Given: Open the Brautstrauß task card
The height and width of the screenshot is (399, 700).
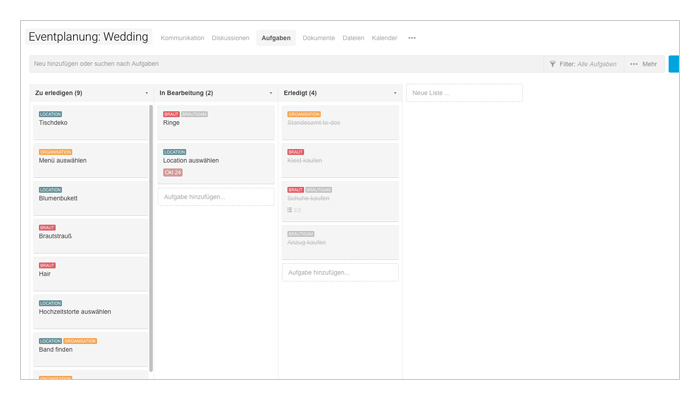Looking at the screenshot, I should coord(91,236).
